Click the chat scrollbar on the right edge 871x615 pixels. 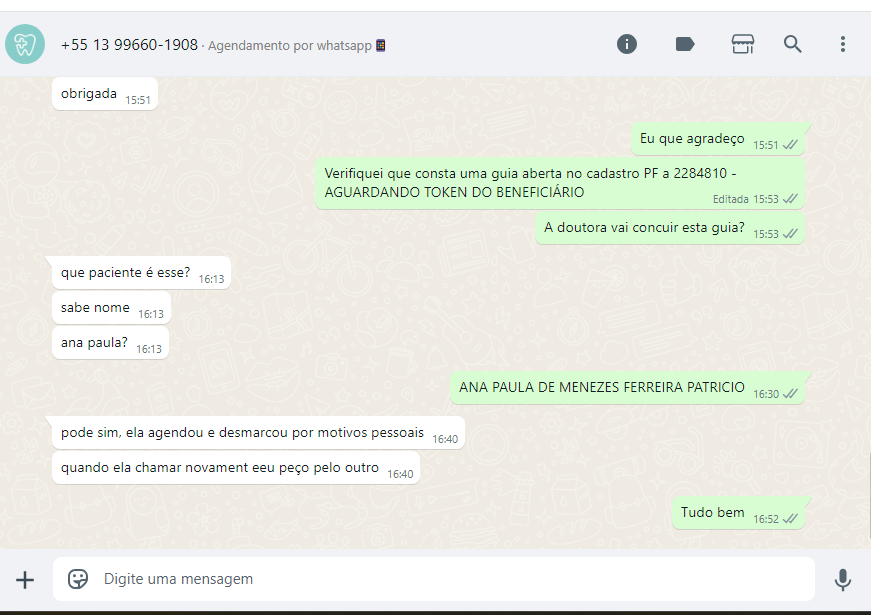tap(869, 496)
